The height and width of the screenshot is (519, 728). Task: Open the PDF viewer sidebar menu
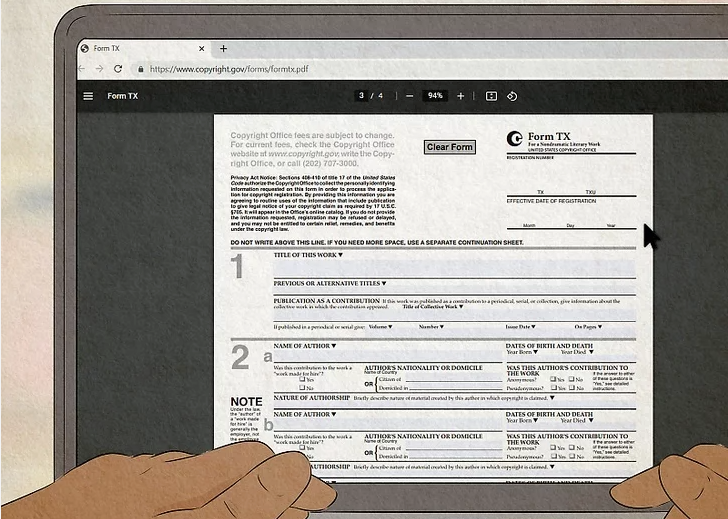click(88, 96)
